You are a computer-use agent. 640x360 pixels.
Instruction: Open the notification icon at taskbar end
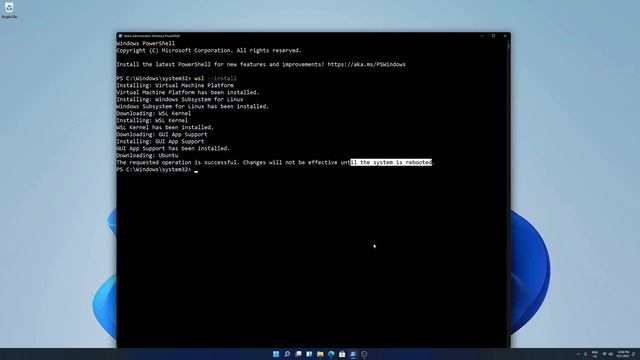633,354
